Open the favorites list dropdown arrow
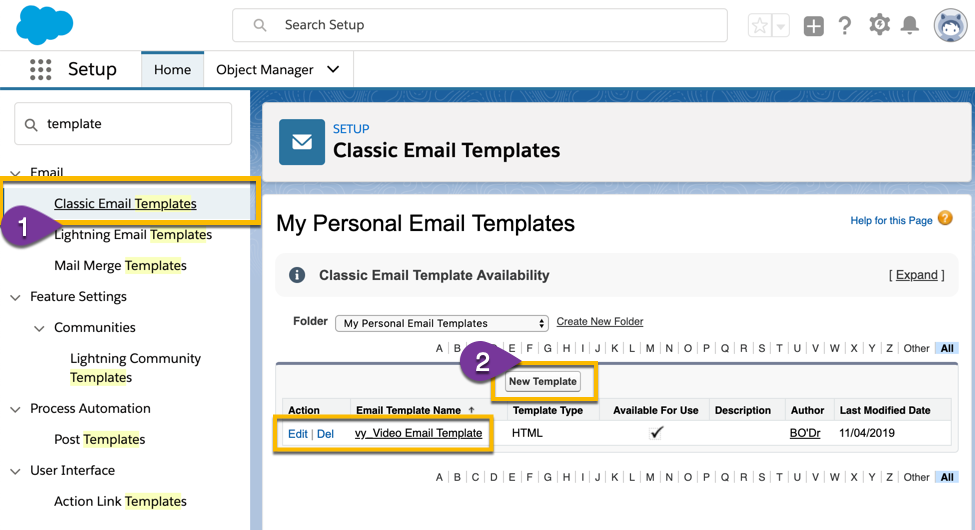Screen dimensions: 975x530 (780, 26)
